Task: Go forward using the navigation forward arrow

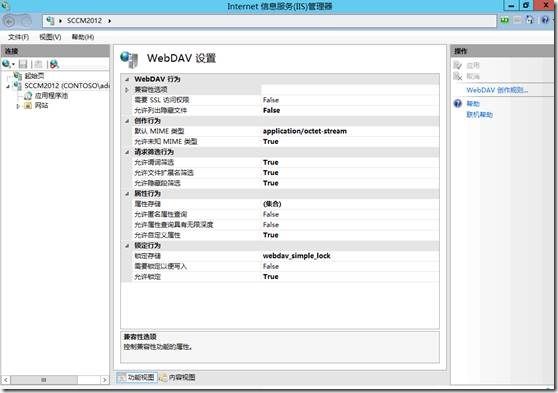Action: (x=25, y=21)
